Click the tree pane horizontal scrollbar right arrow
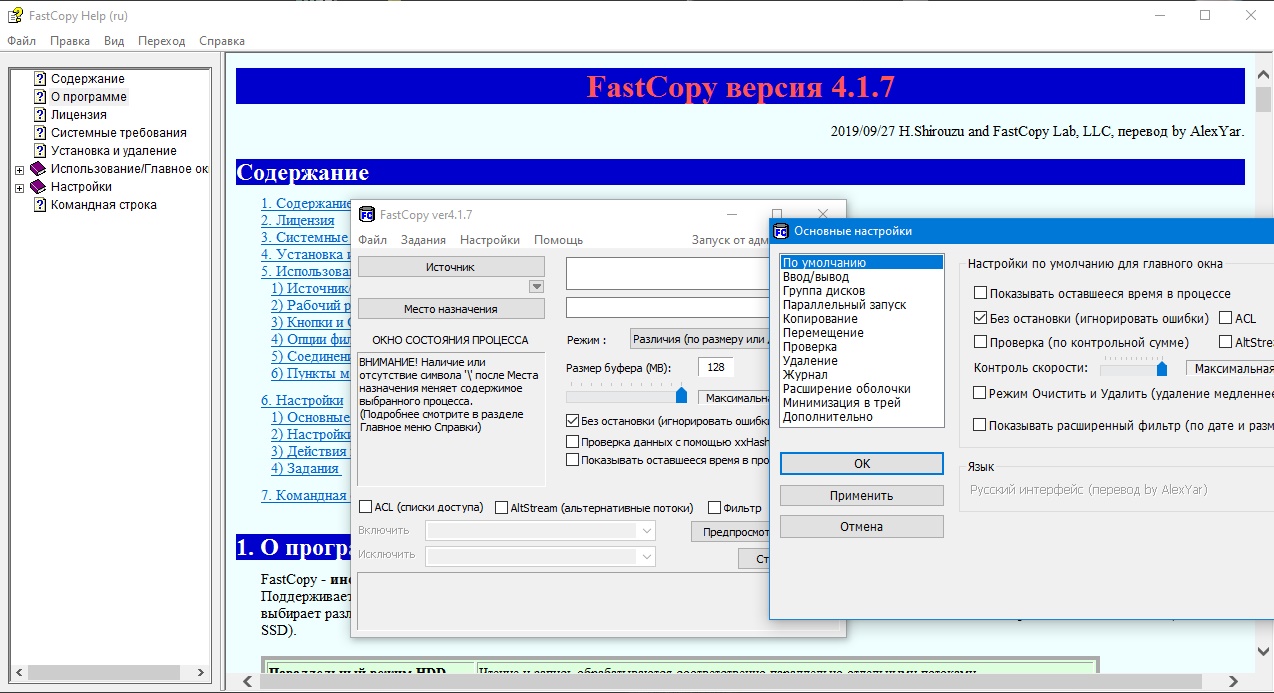The width and height of the screenshot is (1274, 693). pos(200,673)
